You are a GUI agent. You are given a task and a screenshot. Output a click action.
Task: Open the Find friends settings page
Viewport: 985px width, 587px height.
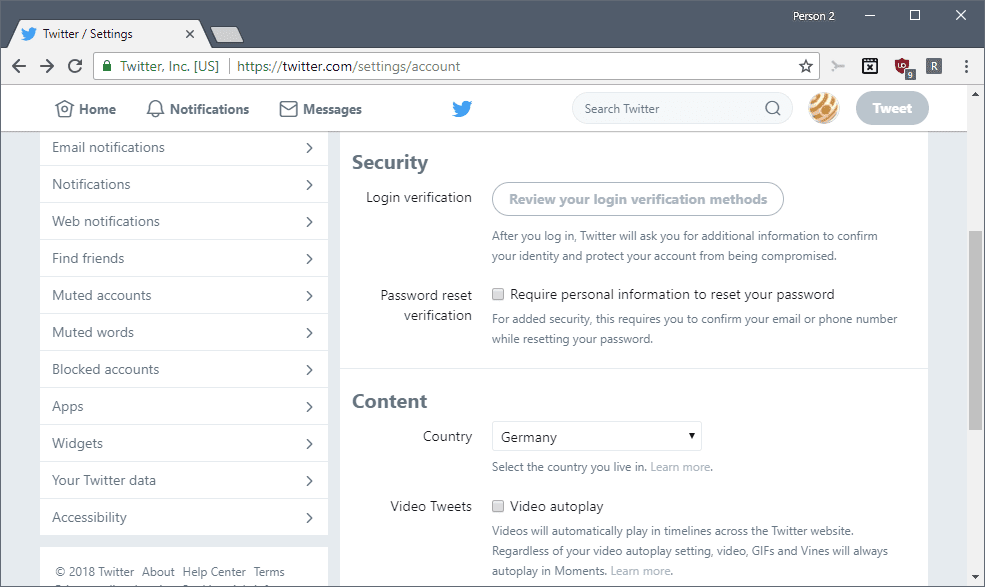184,258
